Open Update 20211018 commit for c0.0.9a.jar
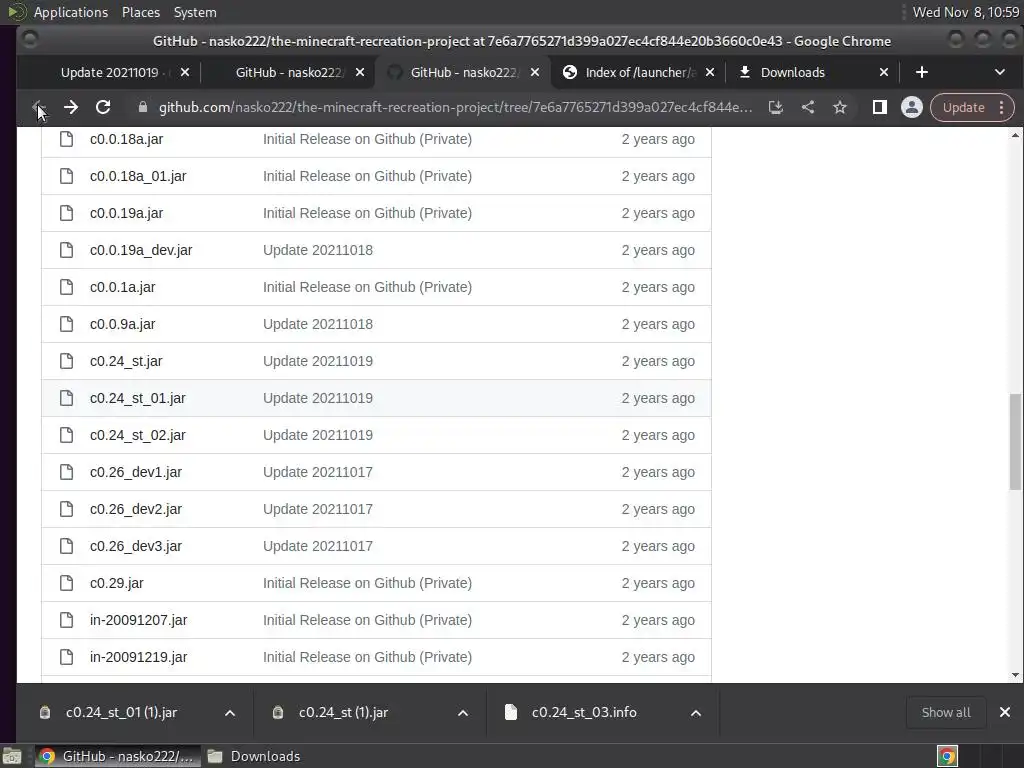1024x768 pixels. [318, 324]
